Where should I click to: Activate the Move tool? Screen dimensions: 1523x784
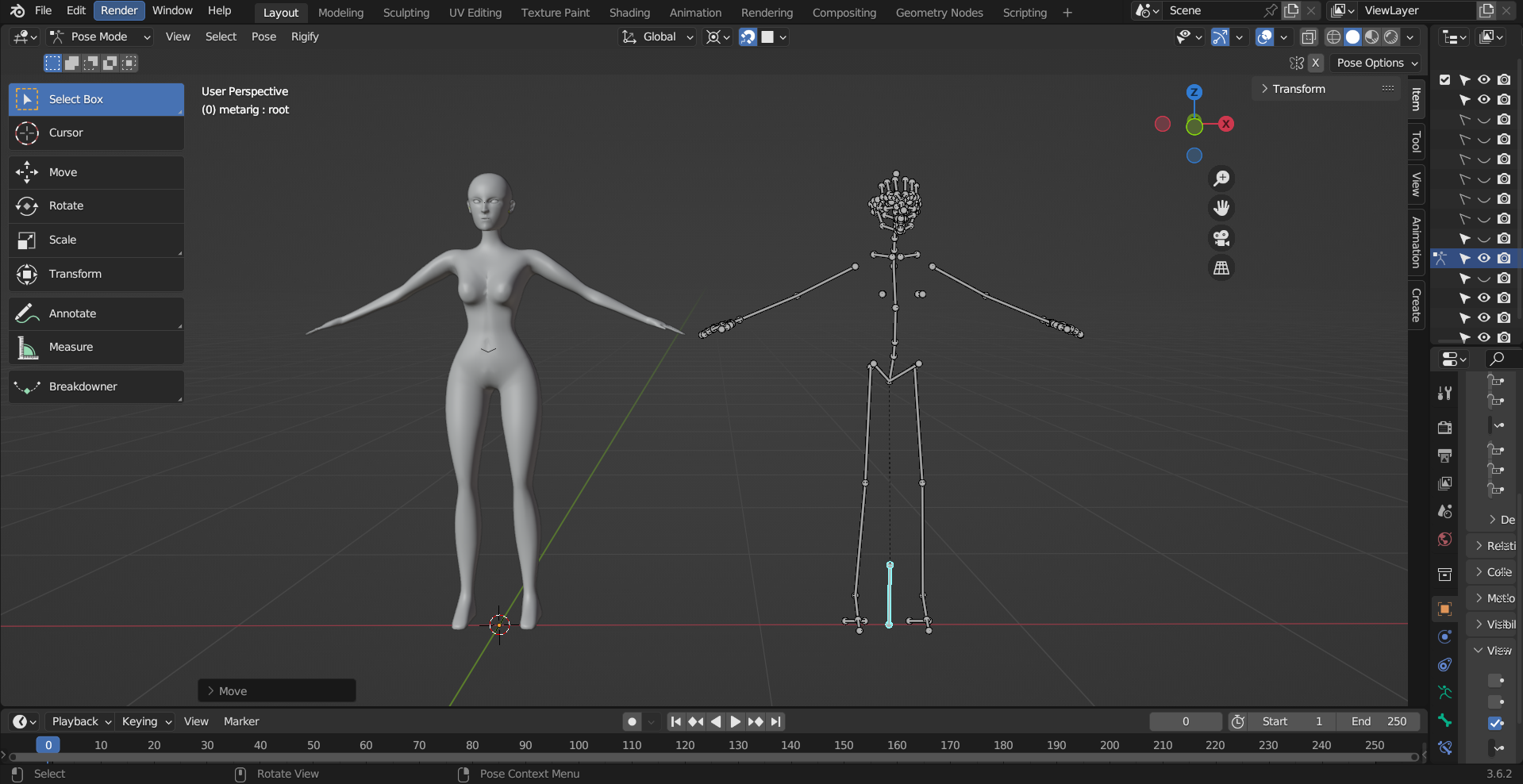(x=96, y=172)
